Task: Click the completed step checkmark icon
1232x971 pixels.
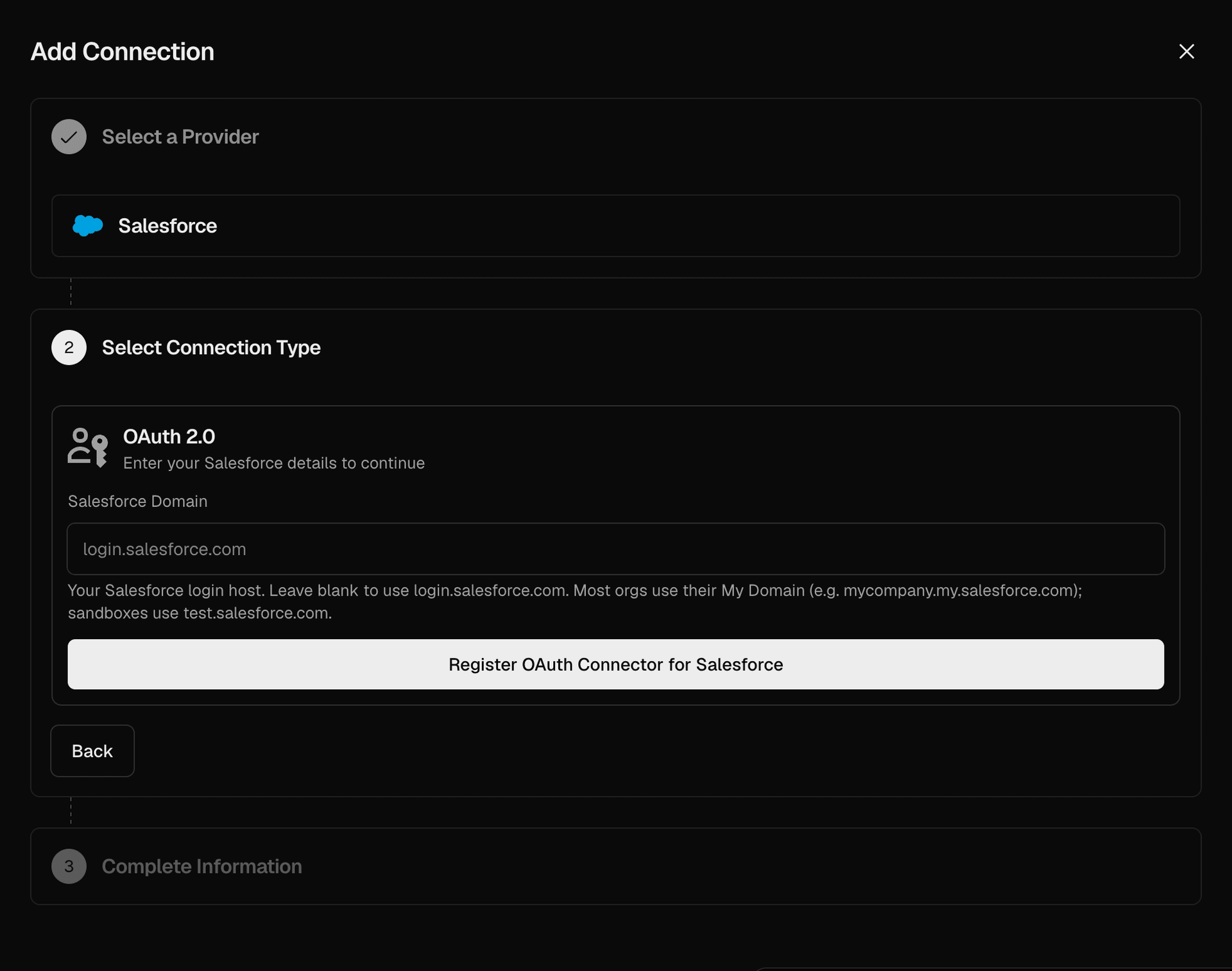Action: (x=69, y=137)
